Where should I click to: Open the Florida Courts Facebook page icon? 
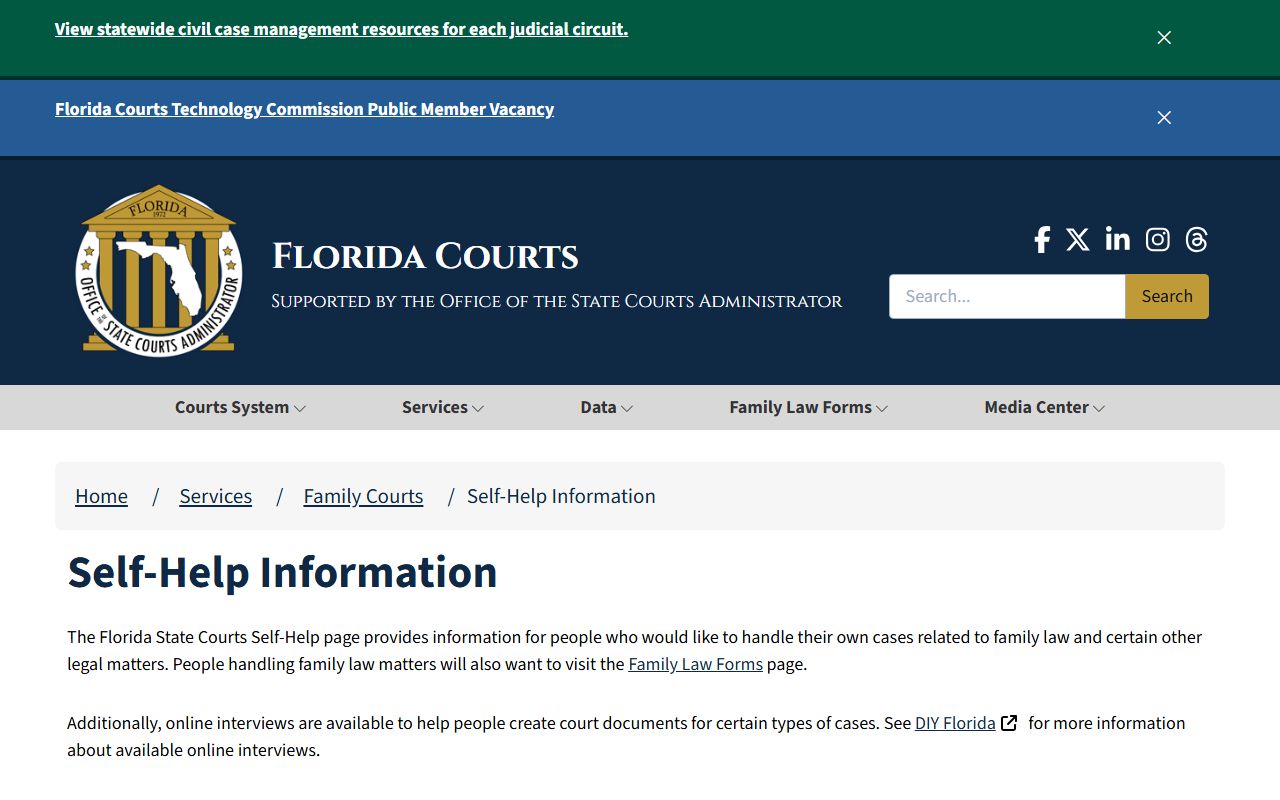[1042, 240]
